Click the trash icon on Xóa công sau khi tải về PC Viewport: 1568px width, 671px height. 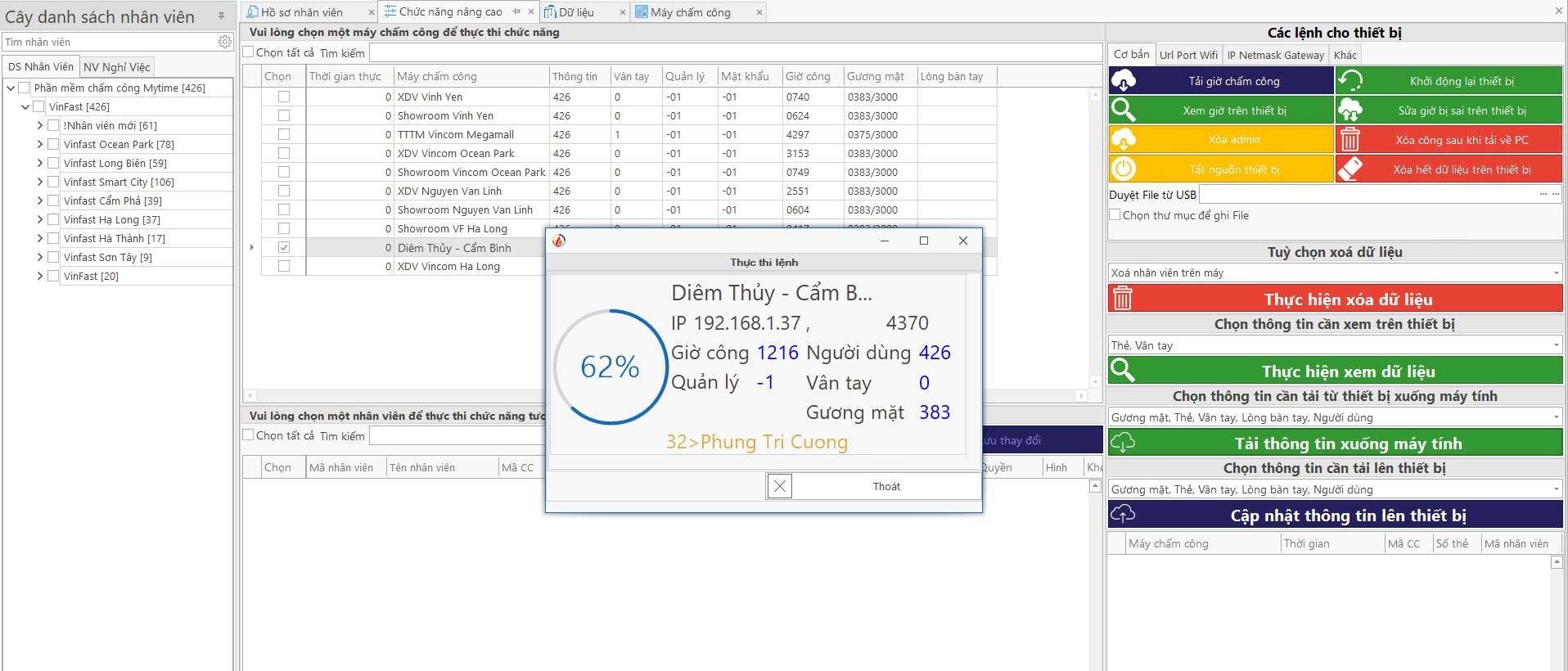click(x=1349, y=140)
